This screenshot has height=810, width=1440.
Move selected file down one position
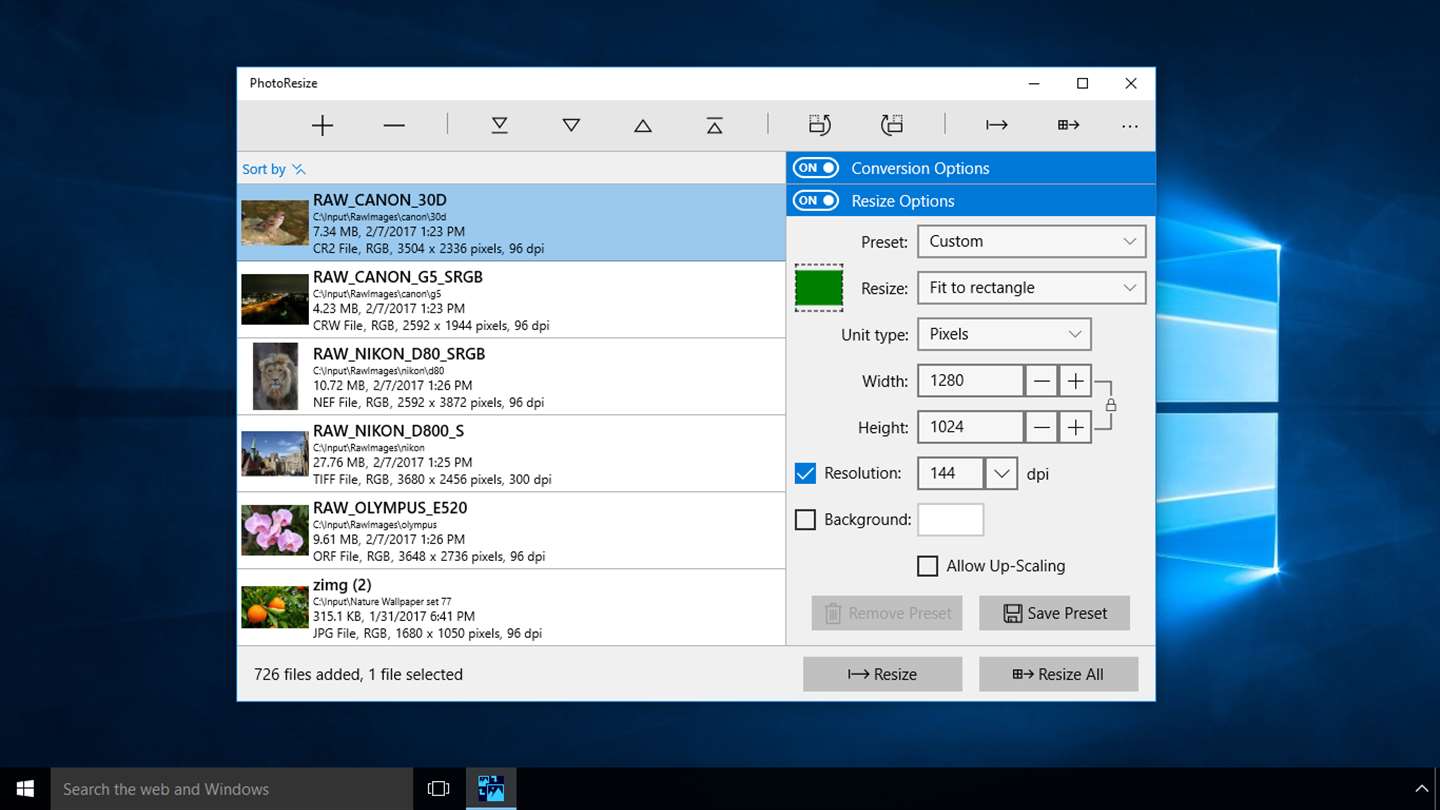point(571,126)
